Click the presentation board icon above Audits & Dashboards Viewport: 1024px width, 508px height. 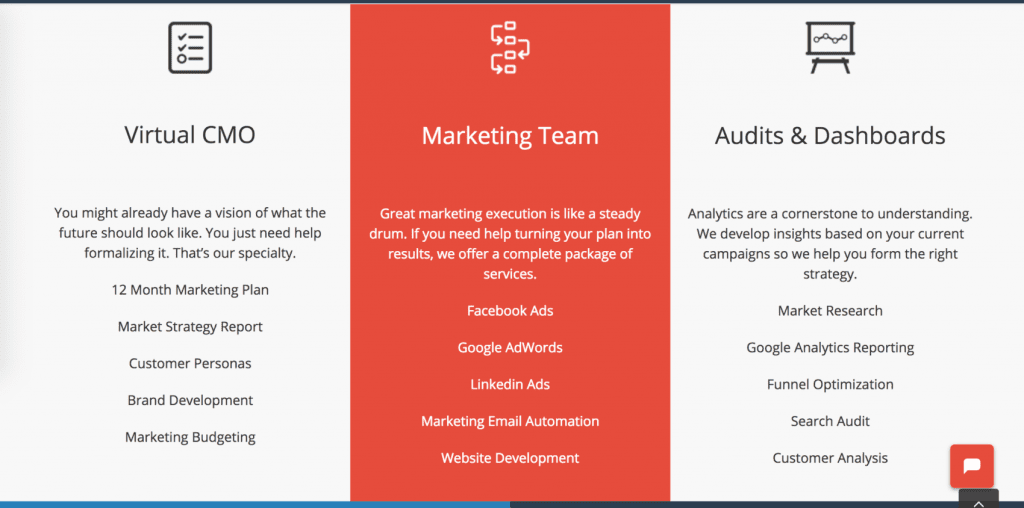click(x=830, y=48)
